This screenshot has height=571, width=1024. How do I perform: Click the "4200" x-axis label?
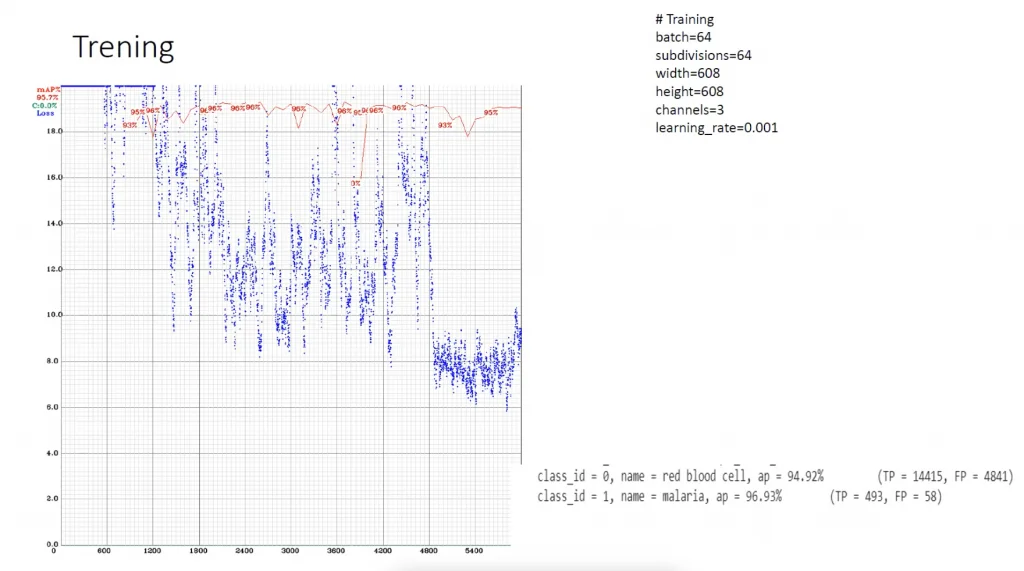point(383,551)
